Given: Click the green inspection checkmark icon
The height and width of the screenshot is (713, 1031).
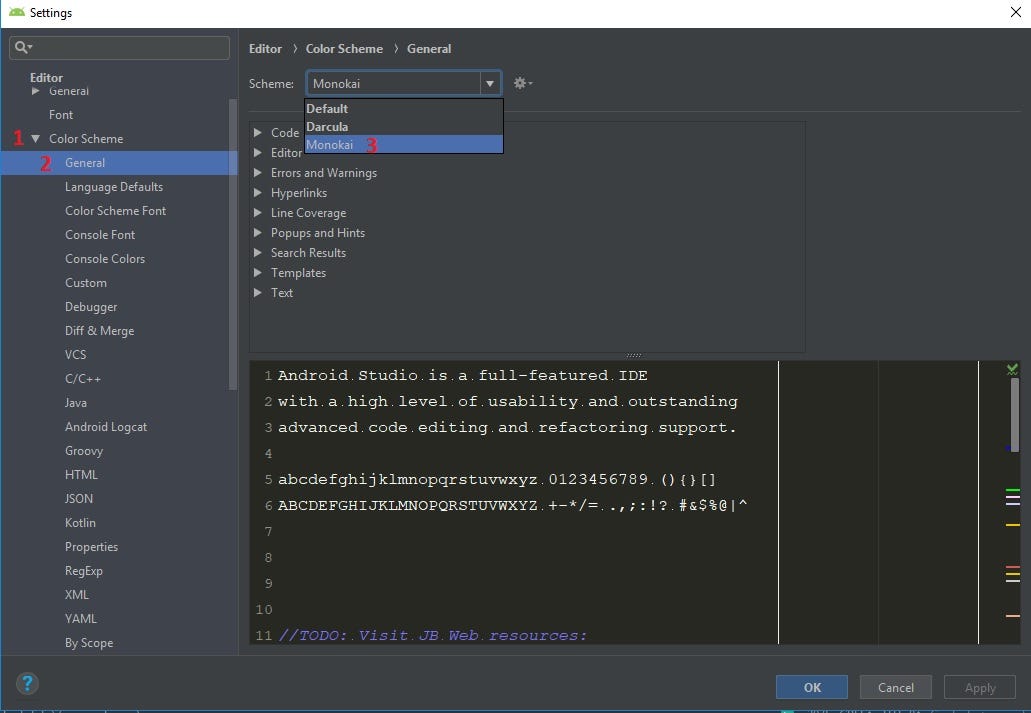Looking at the screenshot, I should click(x=1013, y=369).
